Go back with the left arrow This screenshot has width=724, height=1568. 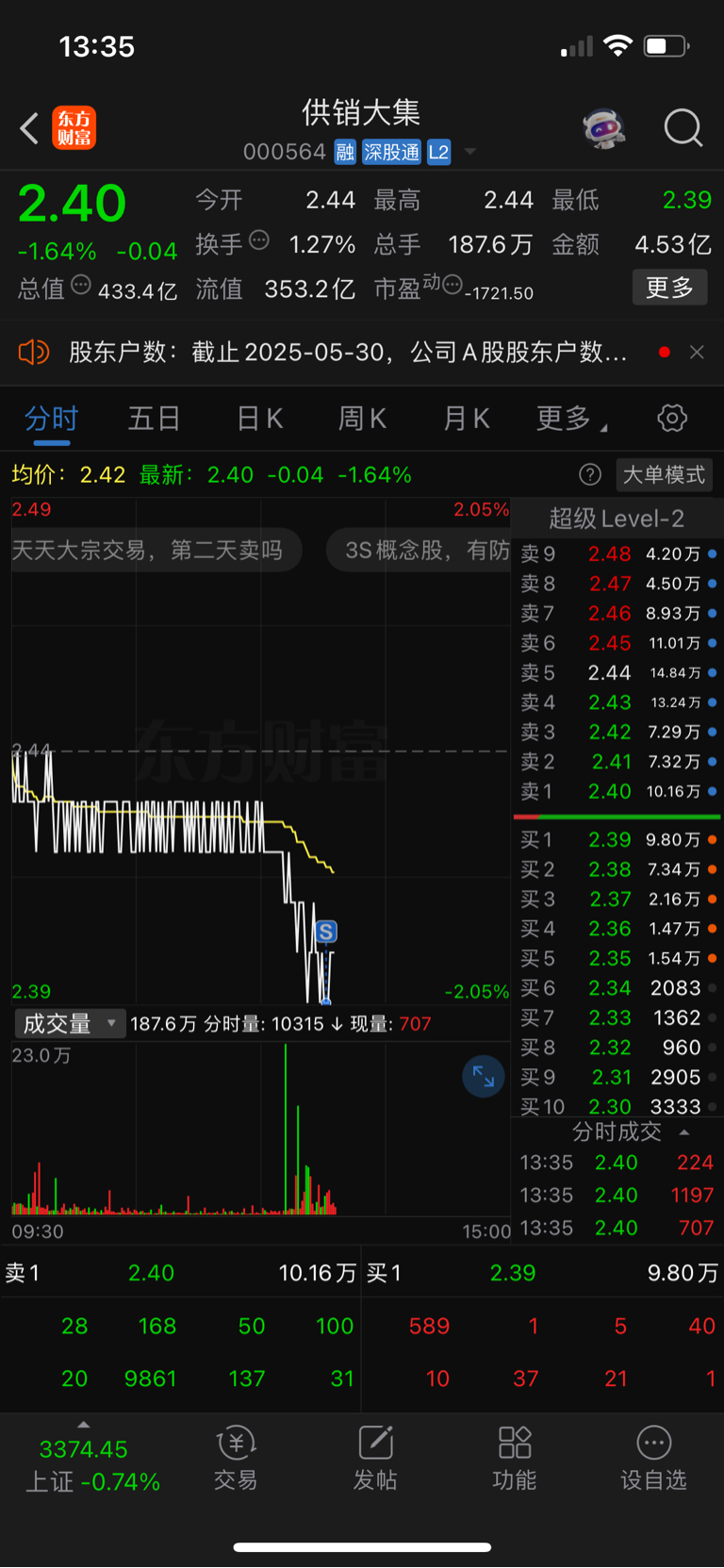[x=29, y=128]
